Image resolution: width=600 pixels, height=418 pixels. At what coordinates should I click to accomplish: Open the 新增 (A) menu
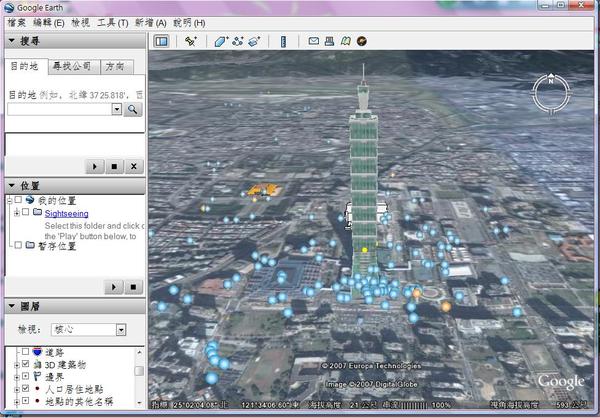tap(150, 23)
